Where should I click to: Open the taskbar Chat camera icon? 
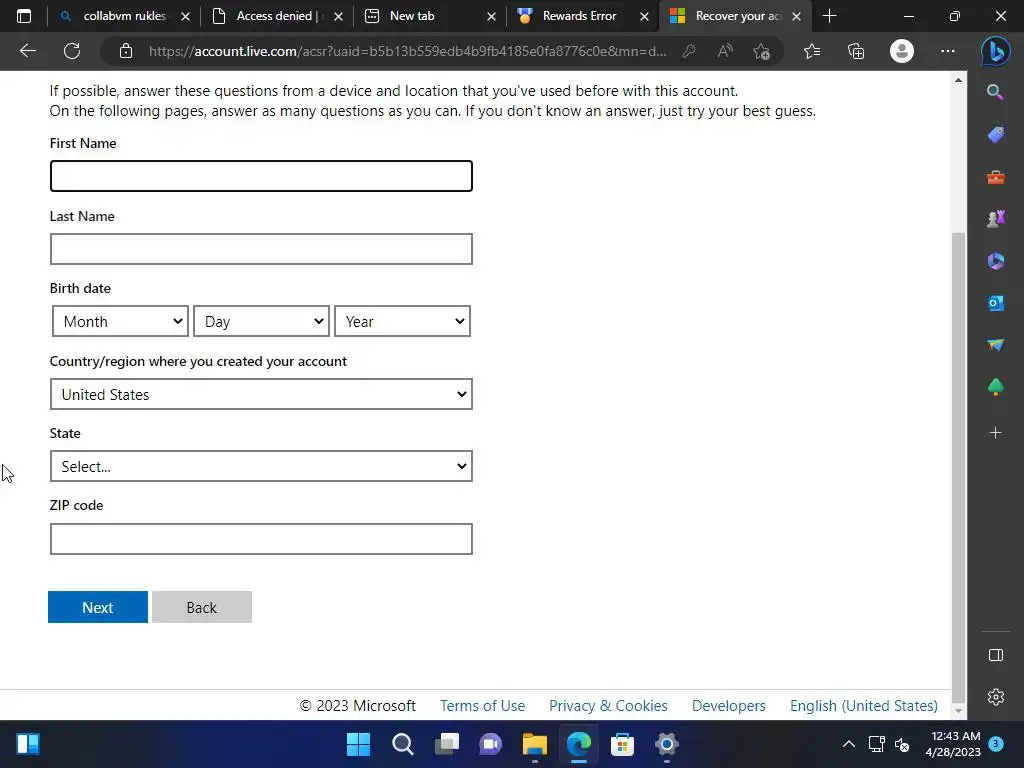490,744
